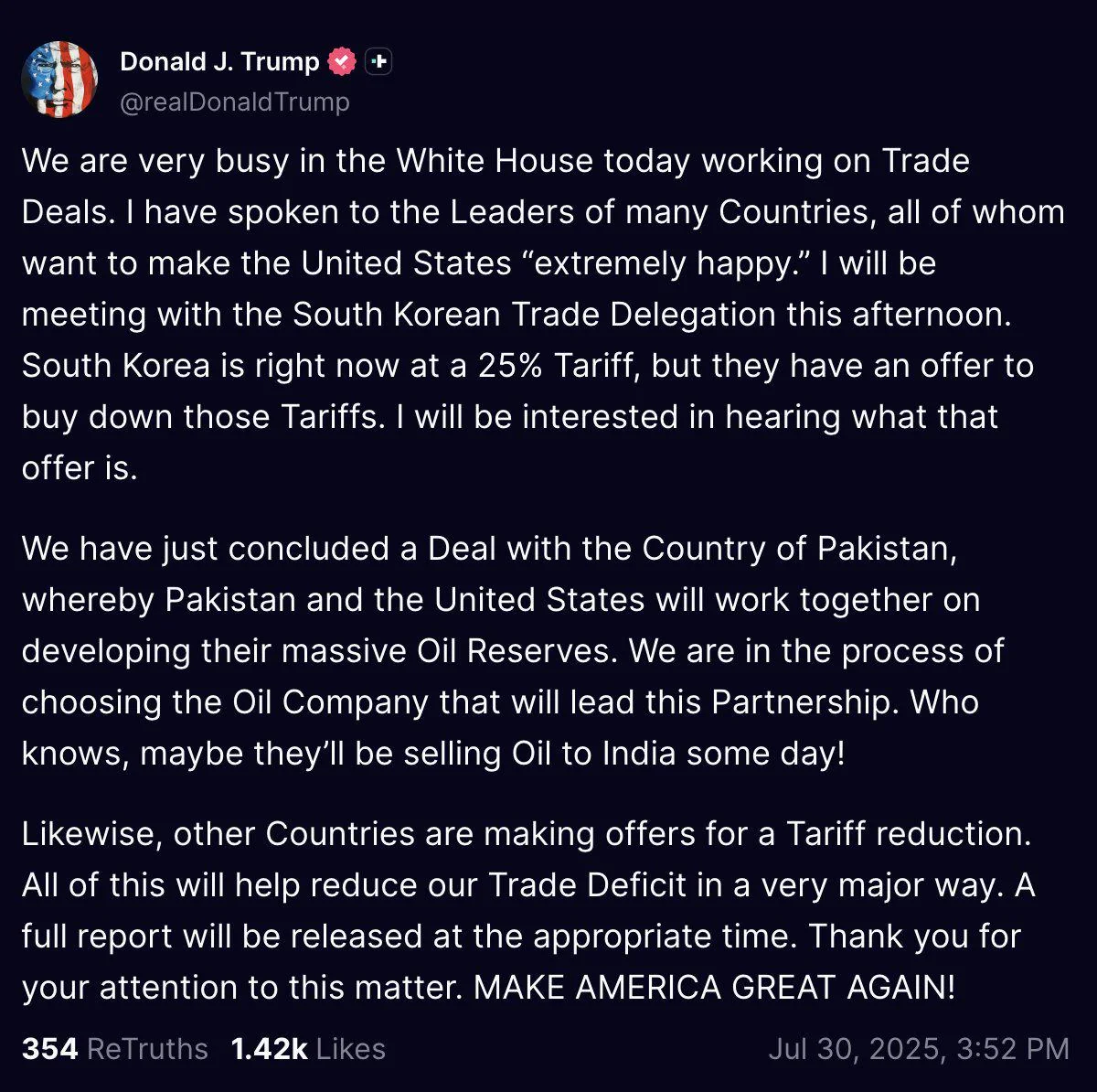View the 354 ReTruths list

coord(115,1048)
